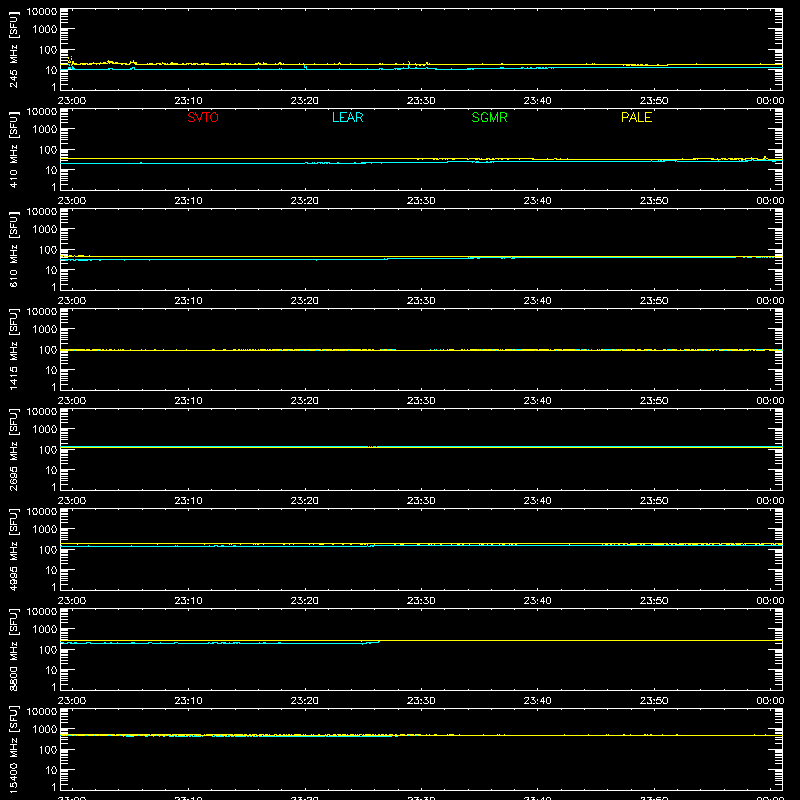Select the 245 MHz [SFU] axis title
The height and width of the screenshot is (800, 800).
[14, 49]
